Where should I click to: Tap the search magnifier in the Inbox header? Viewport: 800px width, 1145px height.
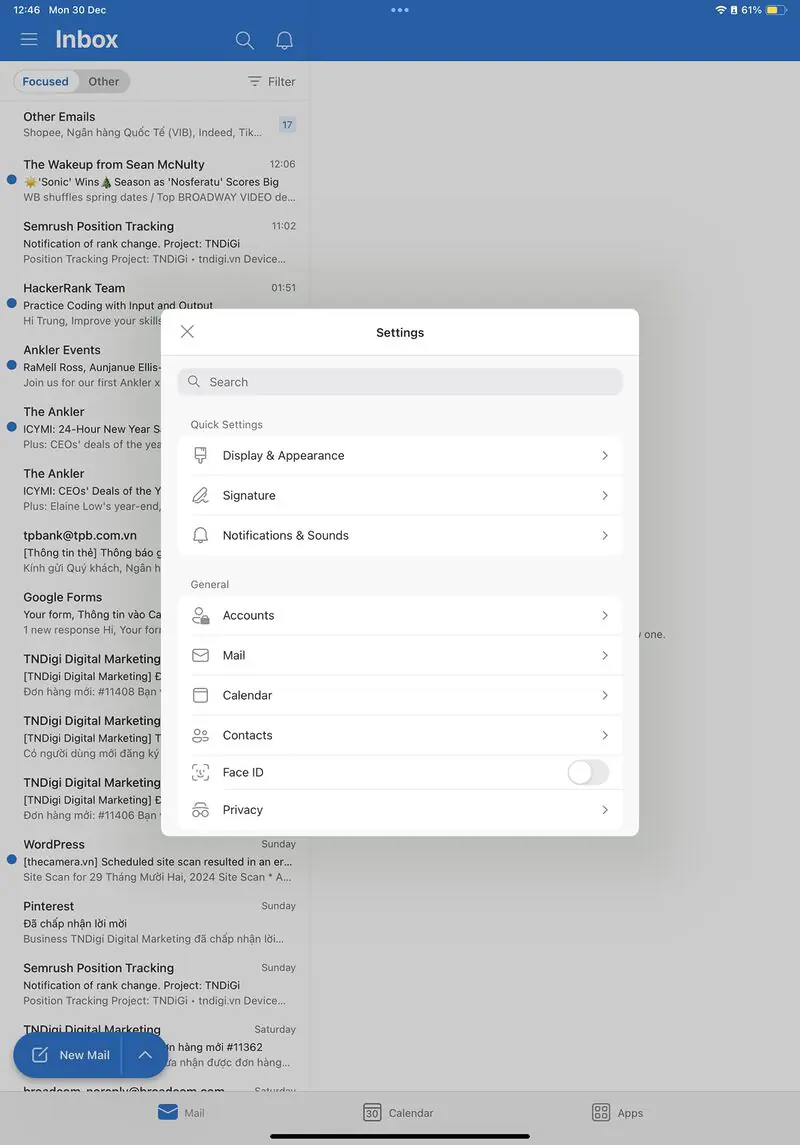click(x=245, y=40)
